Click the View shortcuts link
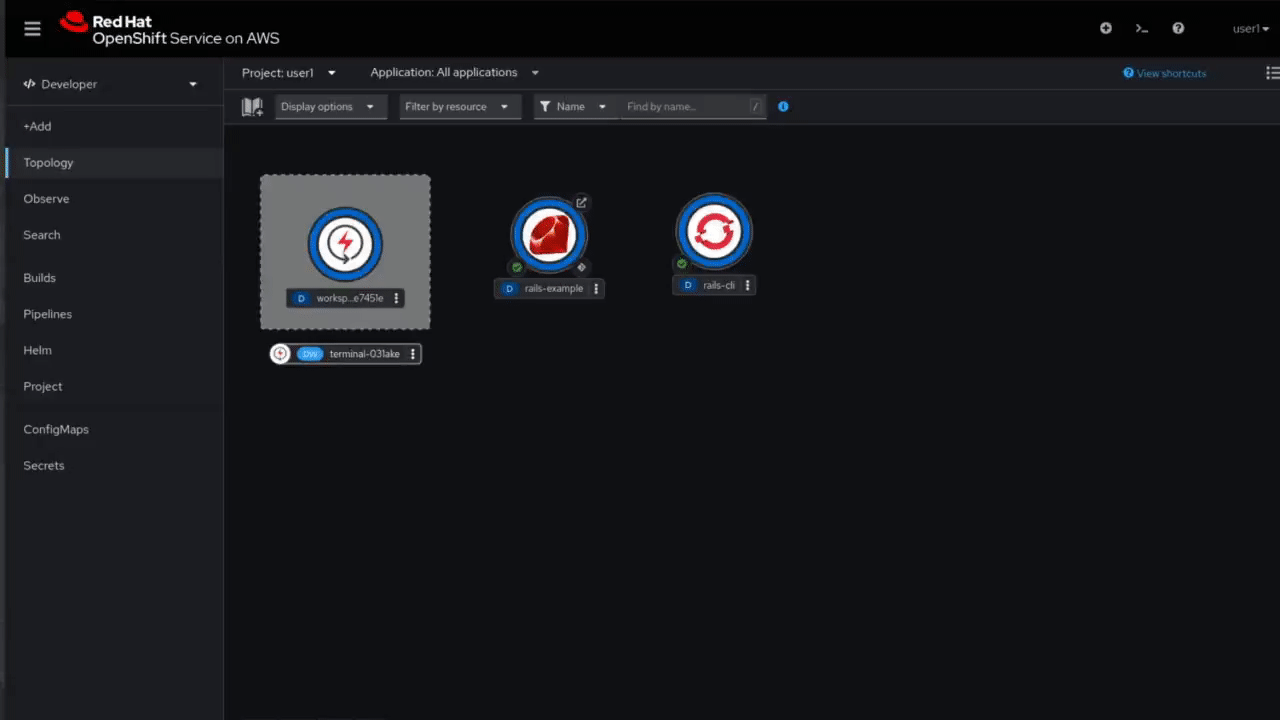Viewport: 1280px width, 720px height. point(1164,73)
